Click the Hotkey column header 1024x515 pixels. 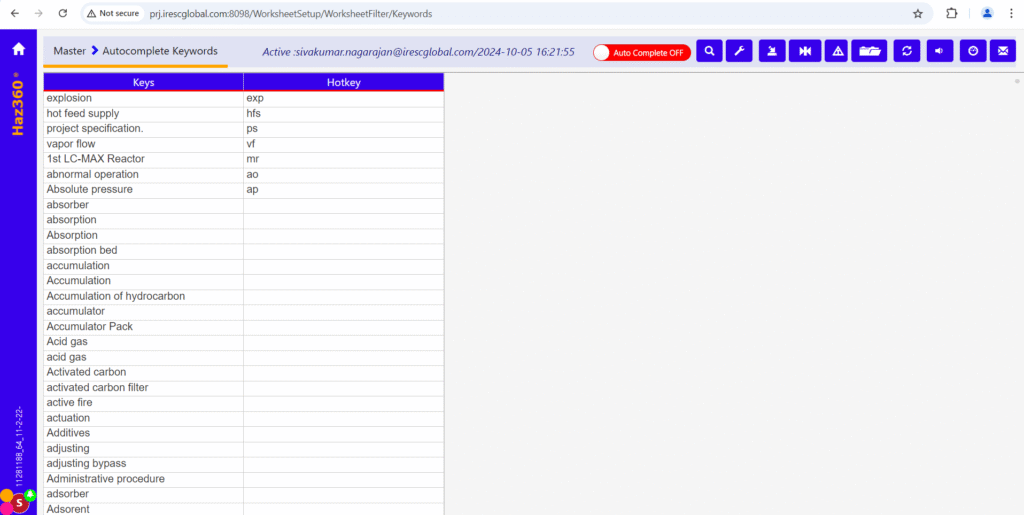click(343, 82)
